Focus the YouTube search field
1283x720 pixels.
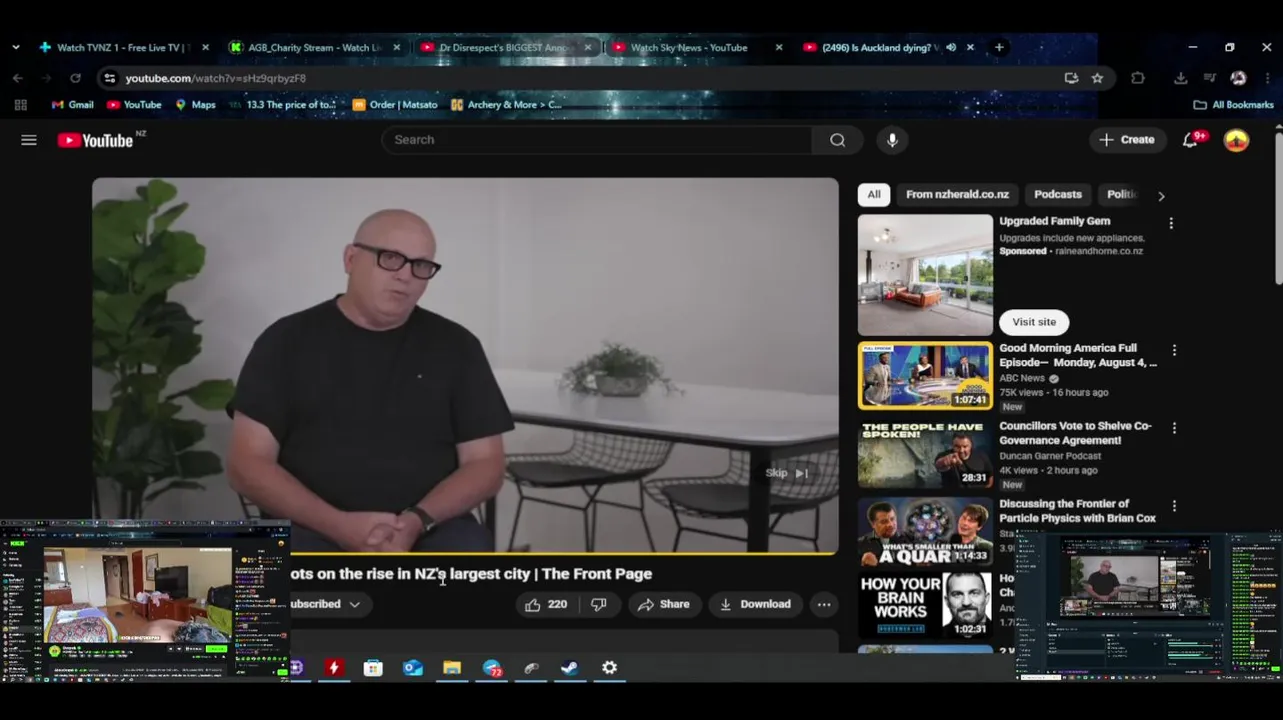click(597, 140)
